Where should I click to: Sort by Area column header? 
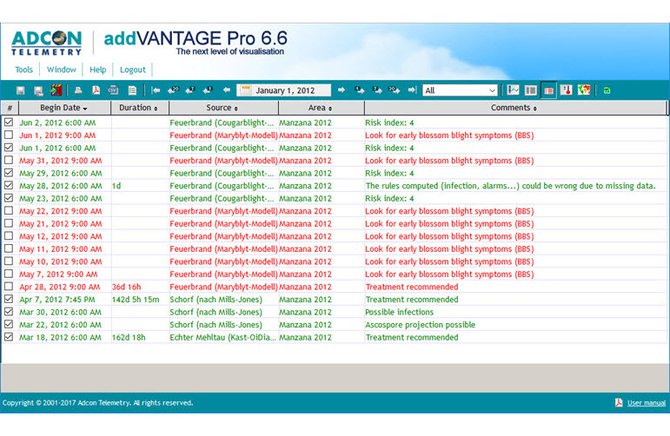pos(321,108)
